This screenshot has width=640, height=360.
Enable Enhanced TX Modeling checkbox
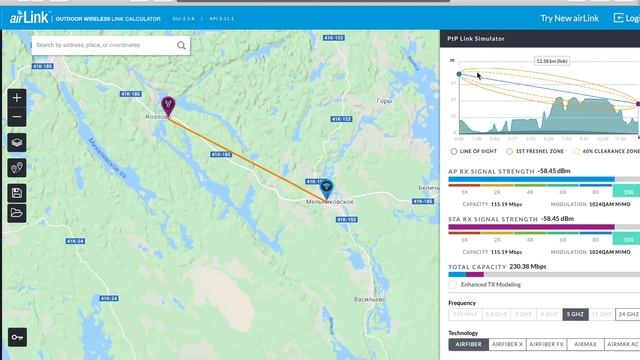point(452,285)
